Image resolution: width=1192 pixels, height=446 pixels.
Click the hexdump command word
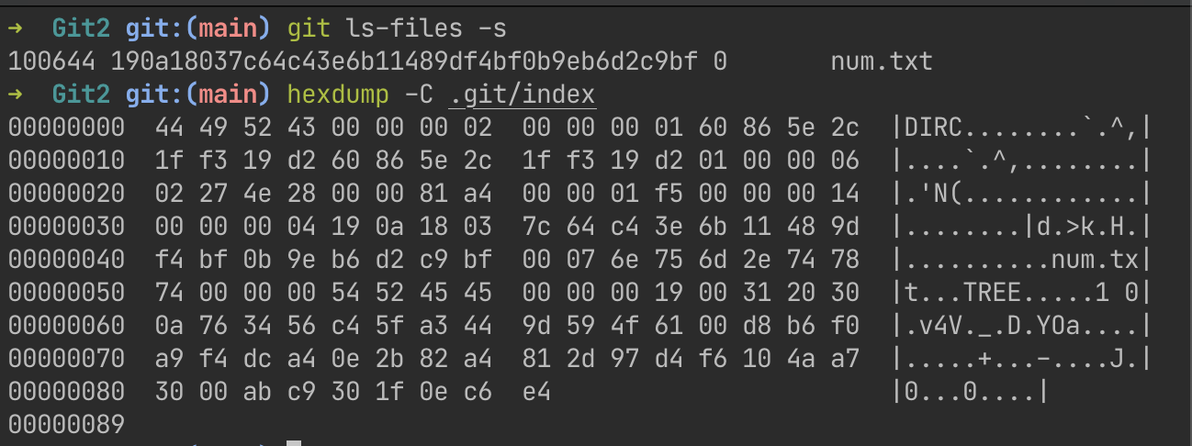pyautogui.click(x=338, y=95)
